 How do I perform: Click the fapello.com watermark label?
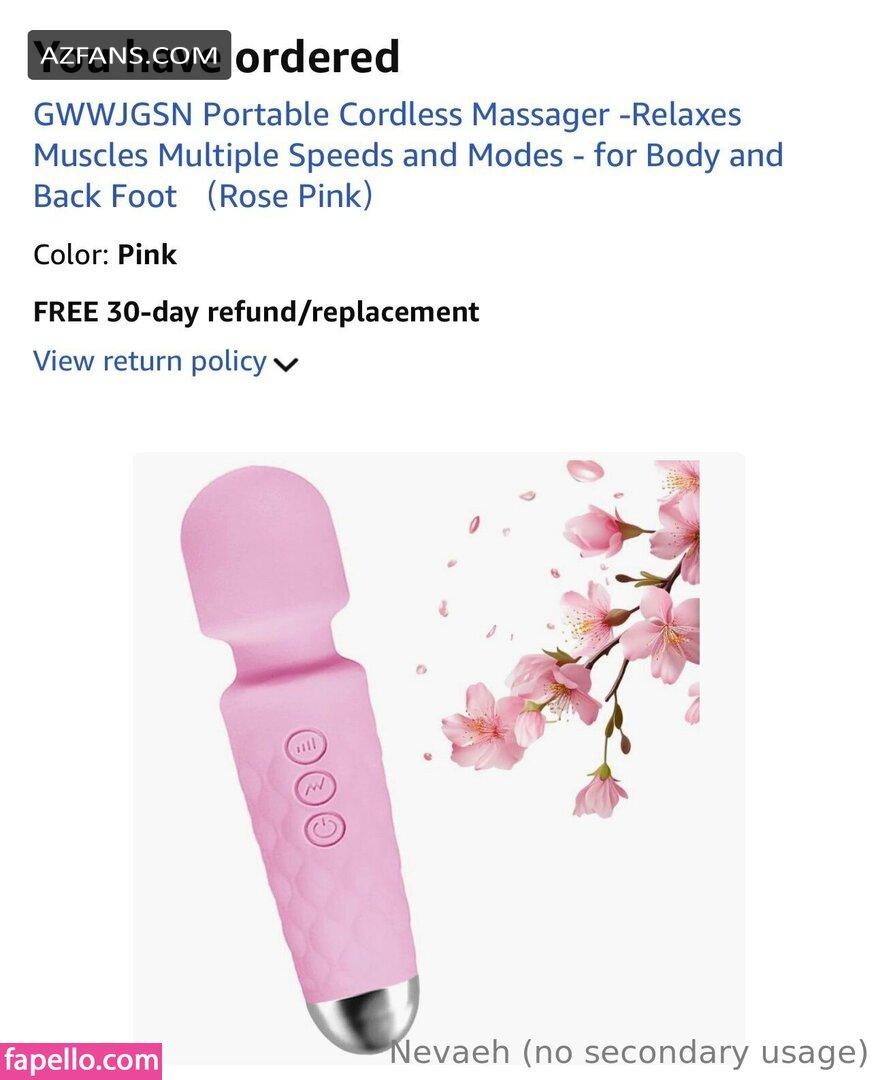click(x=81, y=1061)
